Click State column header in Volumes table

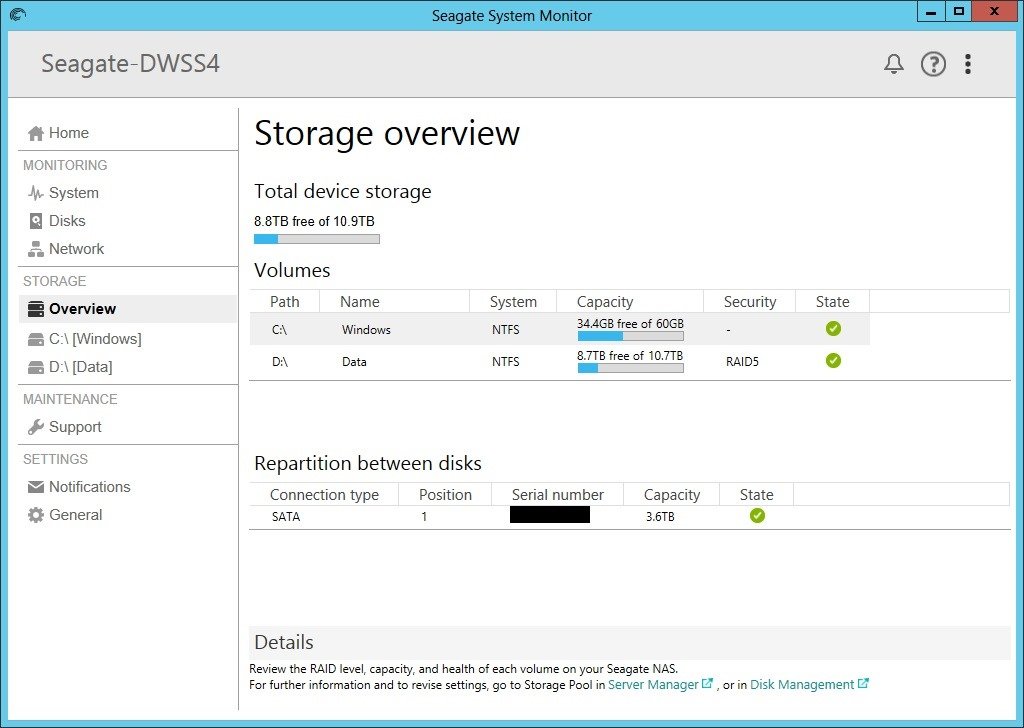coord(833,302)
